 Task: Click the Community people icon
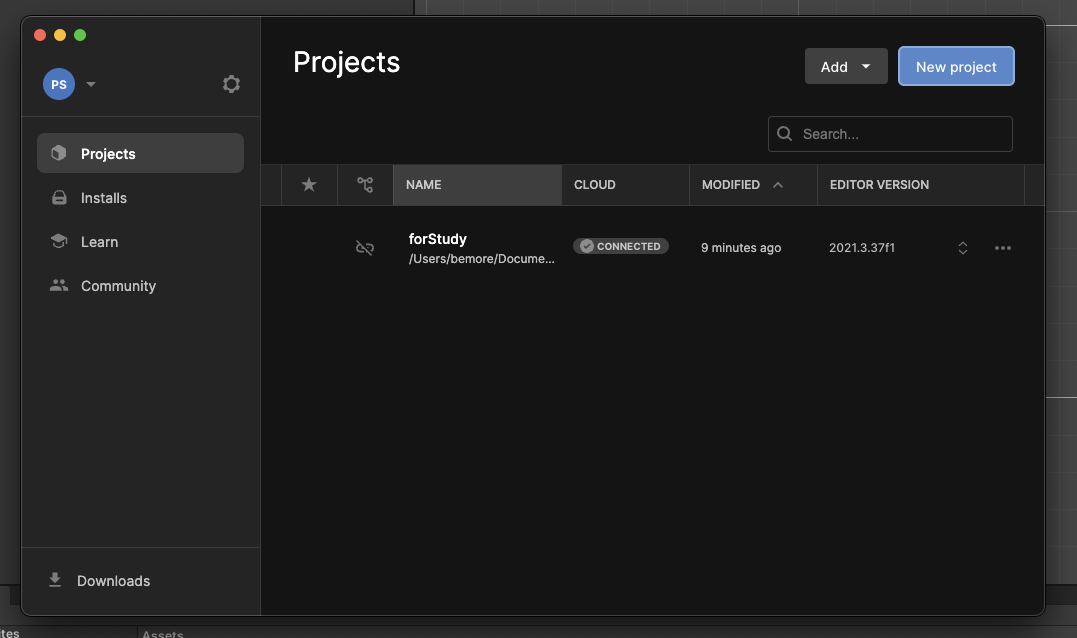pyautogui.click(x=59, y=285)
